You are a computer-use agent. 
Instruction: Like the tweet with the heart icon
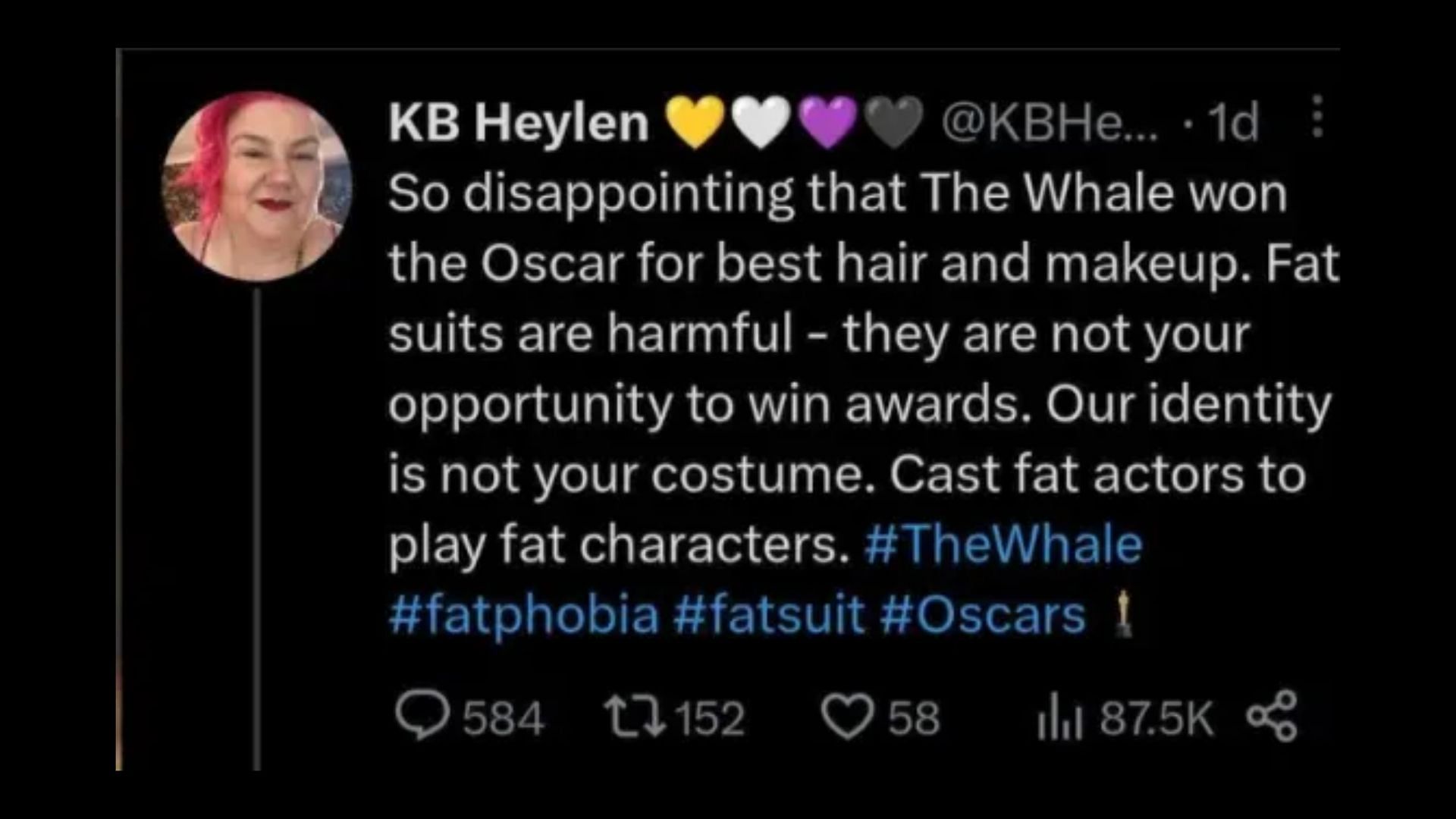coord(848,717)
